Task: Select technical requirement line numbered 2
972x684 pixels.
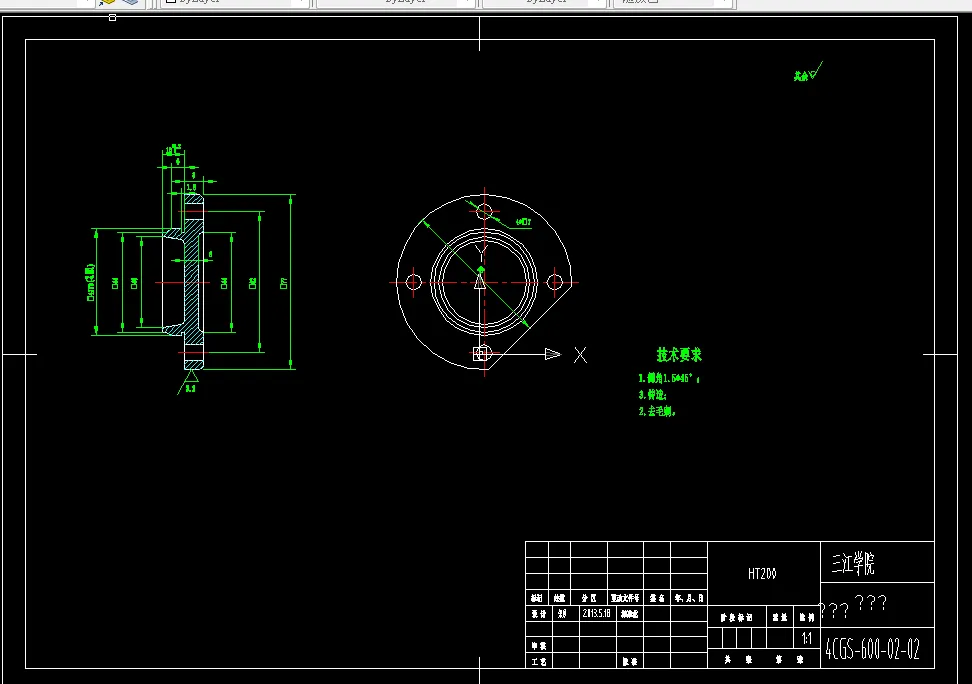Action: [x=656, y=411]
